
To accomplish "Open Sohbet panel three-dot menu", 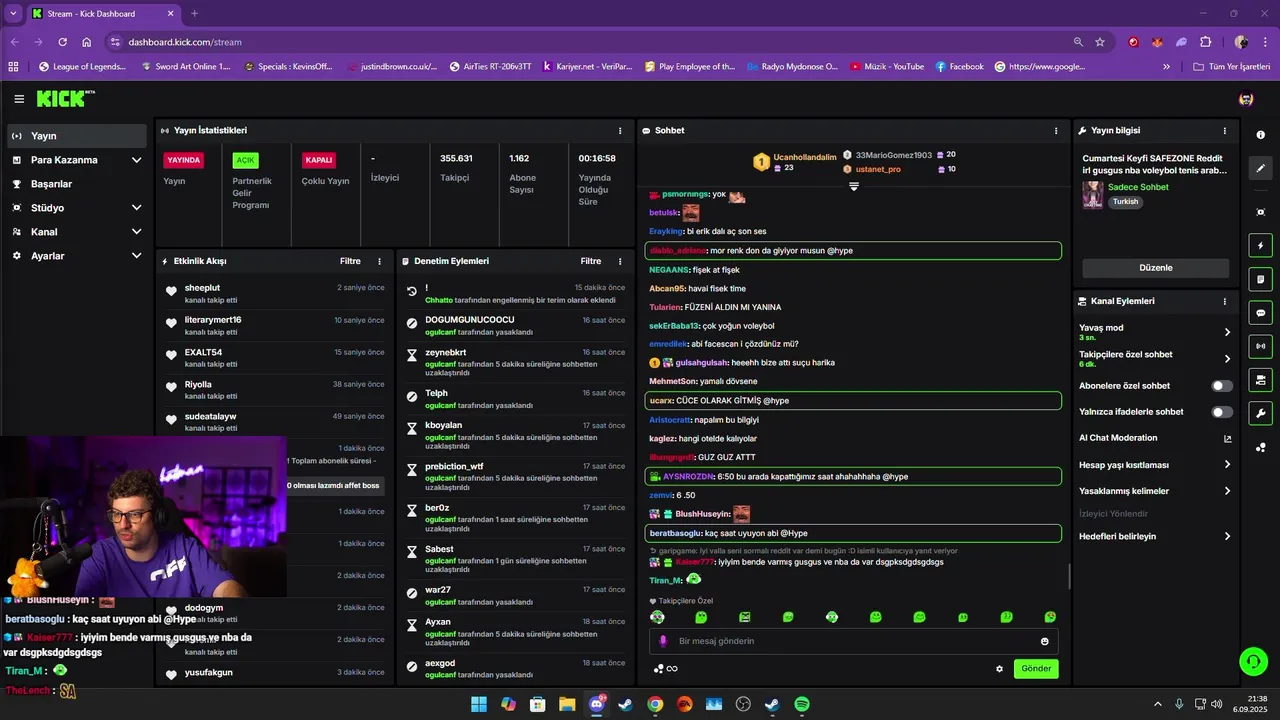I will tap(1056, 131).
